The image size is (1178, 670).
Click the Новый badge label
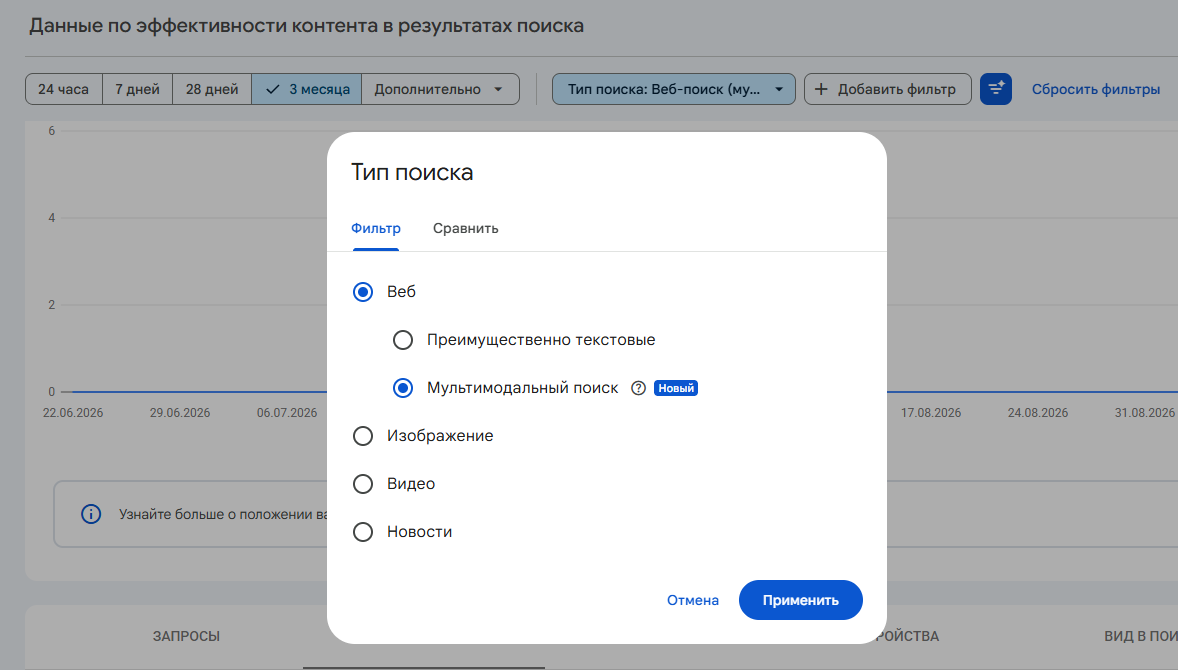pyautogui.click(x=675, y=388)
